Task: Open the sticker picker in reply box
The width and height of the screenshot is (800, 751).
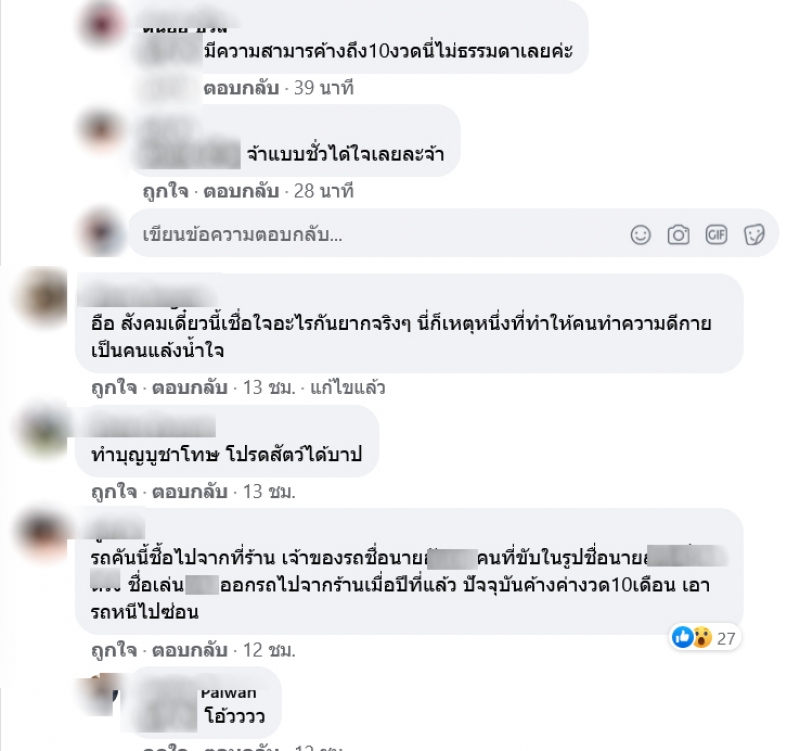Action: [x=754, y=235]
